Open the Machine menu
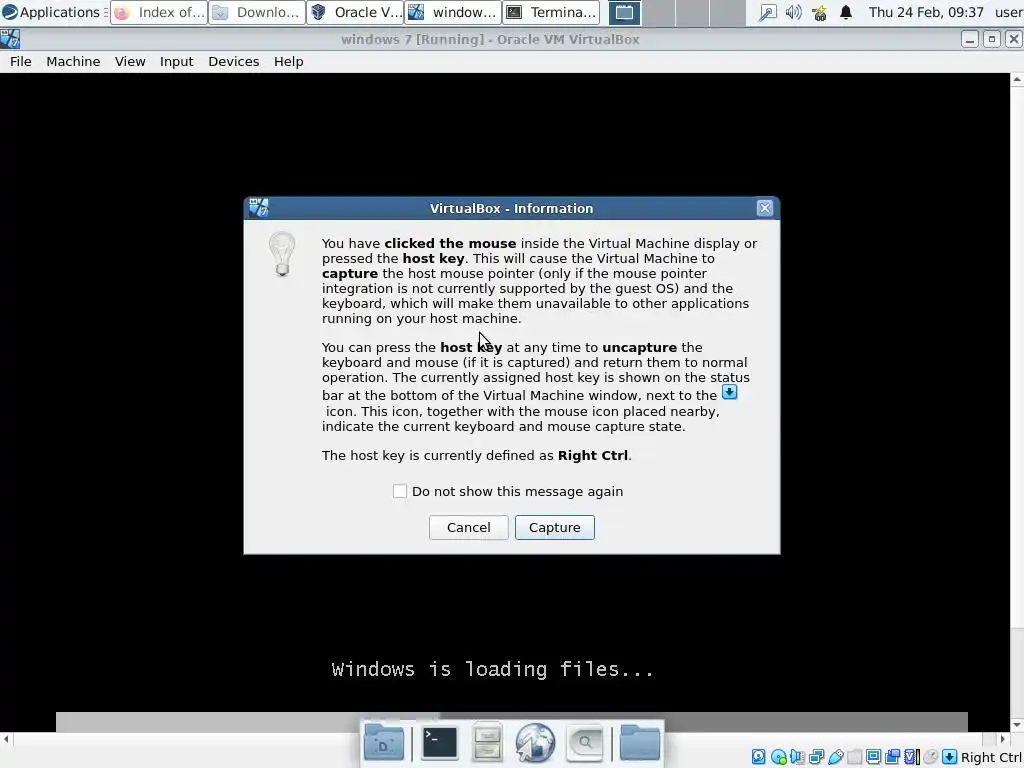1024x768 pixels. tap(73, 61)
